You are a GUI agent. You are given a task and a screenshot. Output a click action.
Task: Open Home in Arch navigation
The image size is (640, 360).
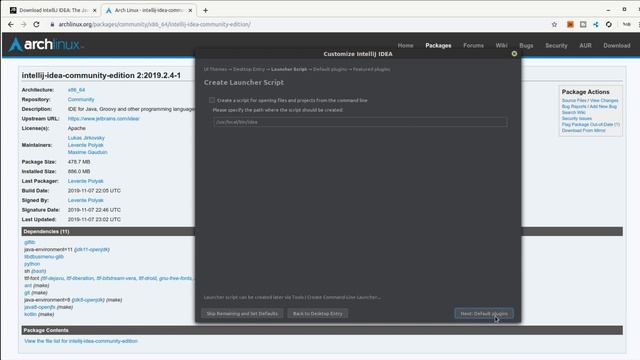tap(405, 45)
